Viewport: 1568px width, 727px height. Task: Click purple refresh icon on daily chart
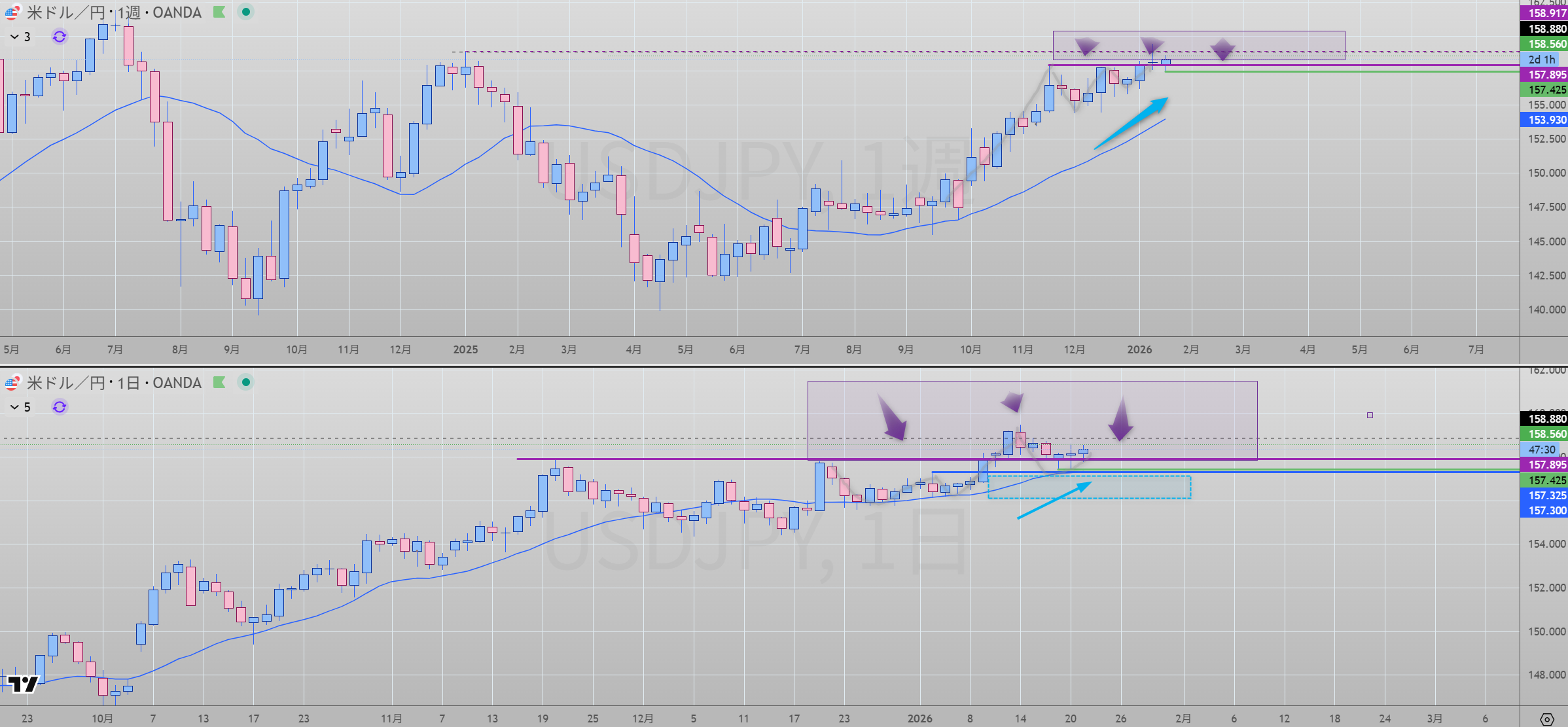(x=60, y=407)
